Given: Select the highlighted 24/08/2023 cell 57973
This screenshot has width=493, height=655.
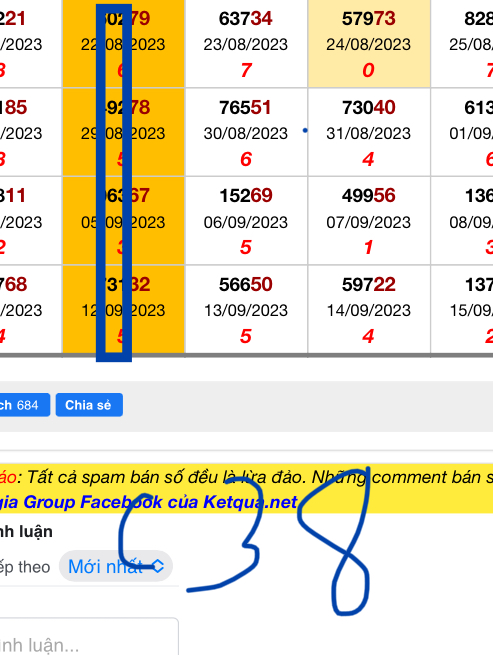Looking at the screenshot, I should click(369, 44).
